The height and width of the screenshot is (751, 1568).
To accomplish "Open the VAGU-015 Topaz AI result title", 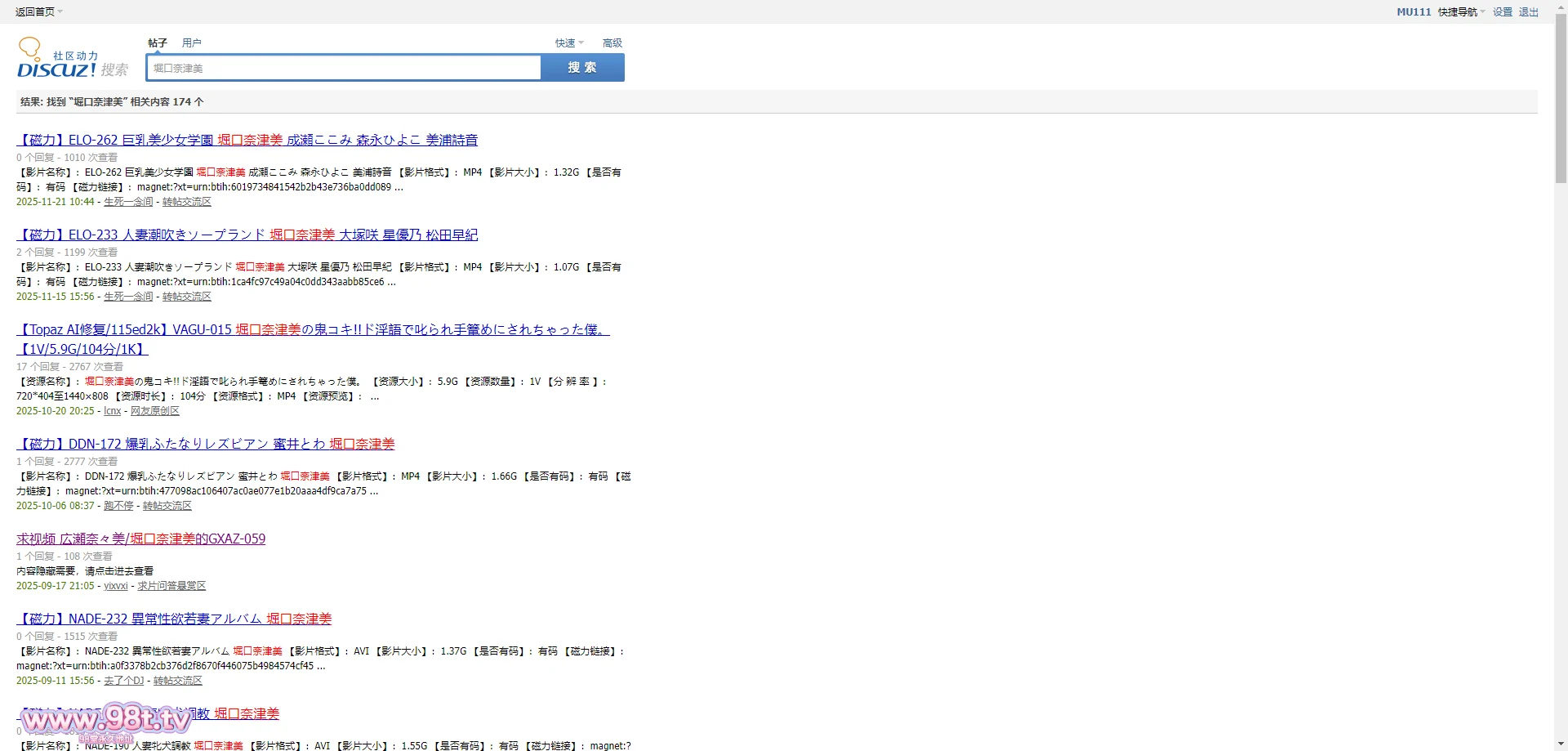I will [x=313, y=329].
